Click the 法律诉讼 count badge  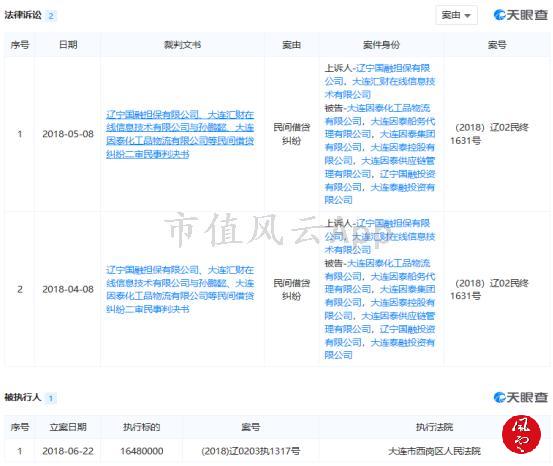point(51,16)
